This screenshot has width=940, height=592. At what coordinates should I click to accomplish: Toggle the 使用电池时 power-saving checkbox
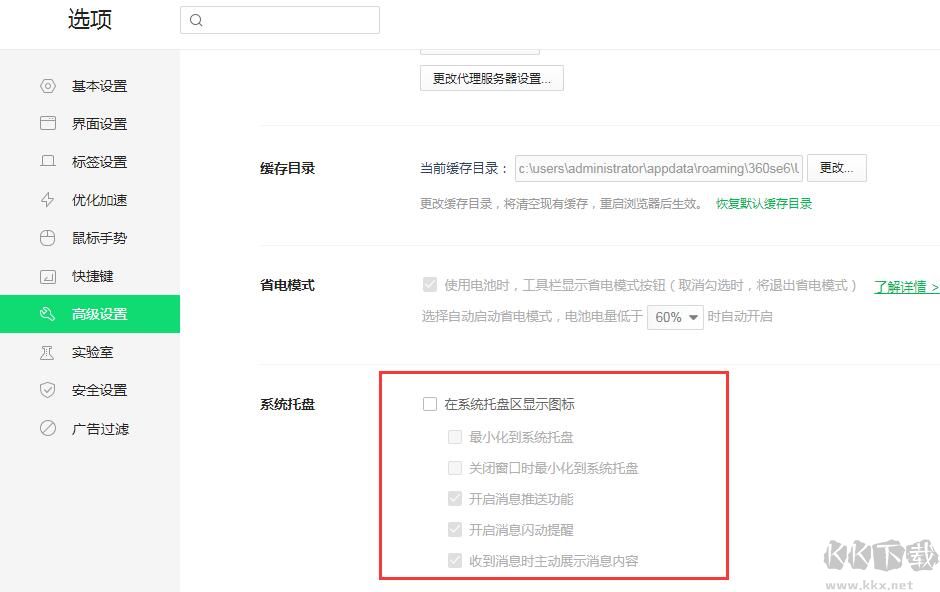[x=430, y=284]
